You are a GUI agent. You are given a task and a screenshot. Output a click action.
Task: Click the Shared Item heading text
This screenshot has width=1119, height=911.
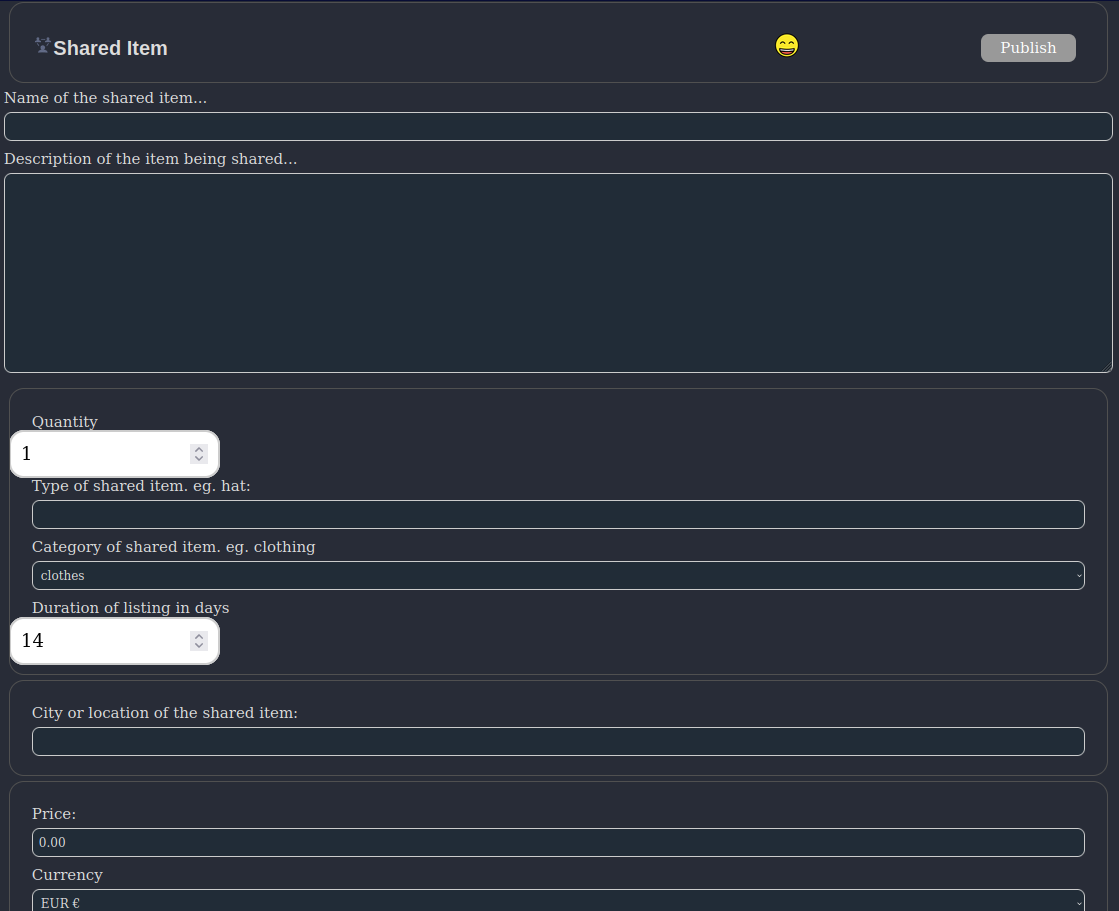110,48
